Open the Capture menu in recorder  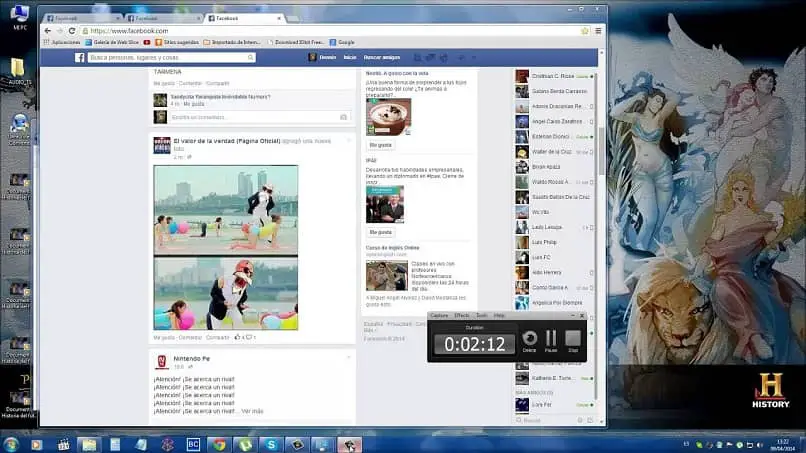[438, 315]
